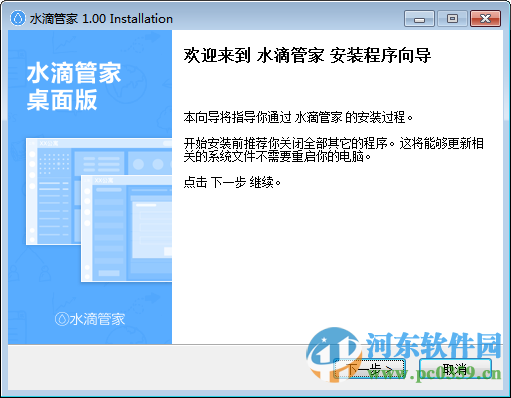Click the 水滴管家 桌面版 banner text
511x398 pixels.
click(x=74, y=86)
